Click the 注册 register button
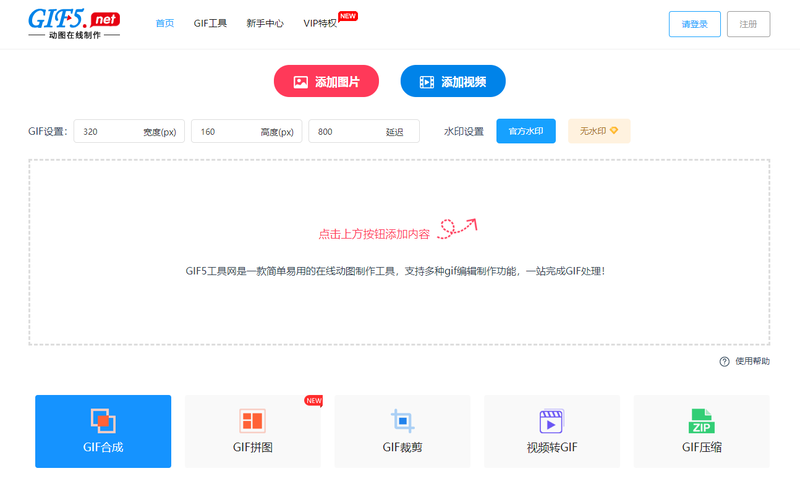 pos(748,24)
